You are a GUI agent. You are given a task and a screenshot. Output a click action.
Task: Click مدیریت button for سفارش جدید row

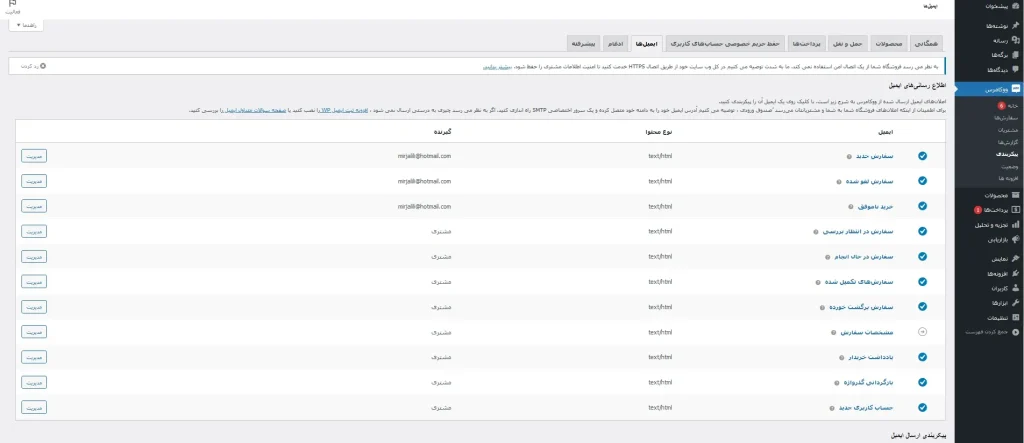pyautogui.click(x=34, y=156)
